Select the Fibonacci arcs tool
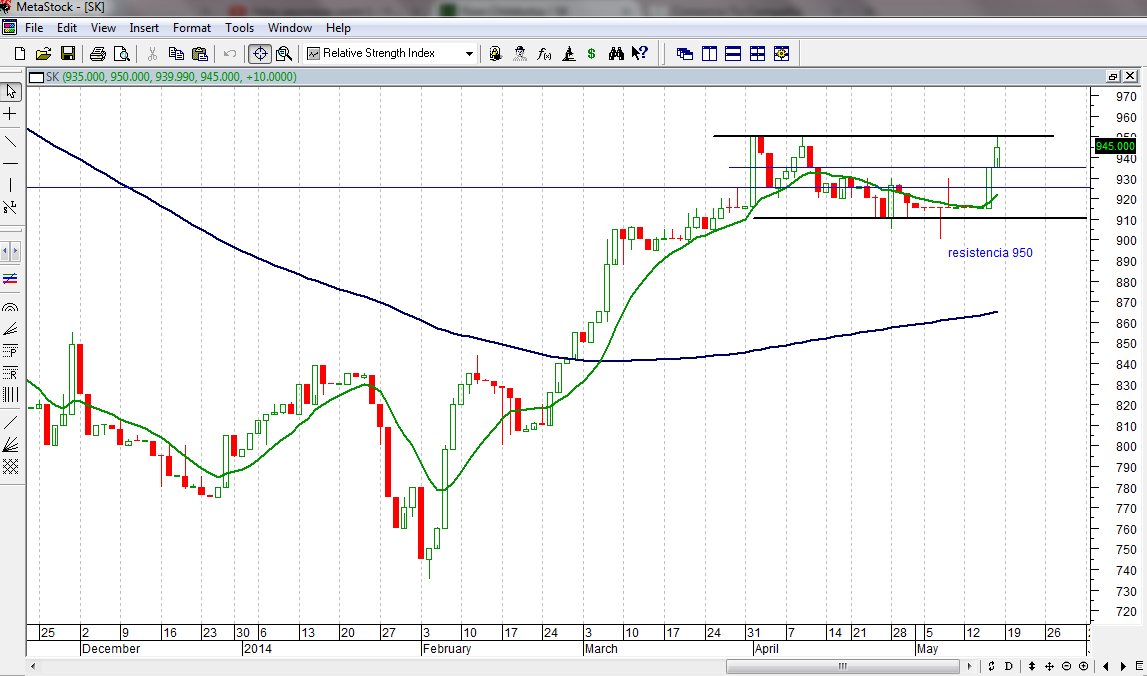The width and height of the screenshot is (1147, 676). [x=10, y=307]
